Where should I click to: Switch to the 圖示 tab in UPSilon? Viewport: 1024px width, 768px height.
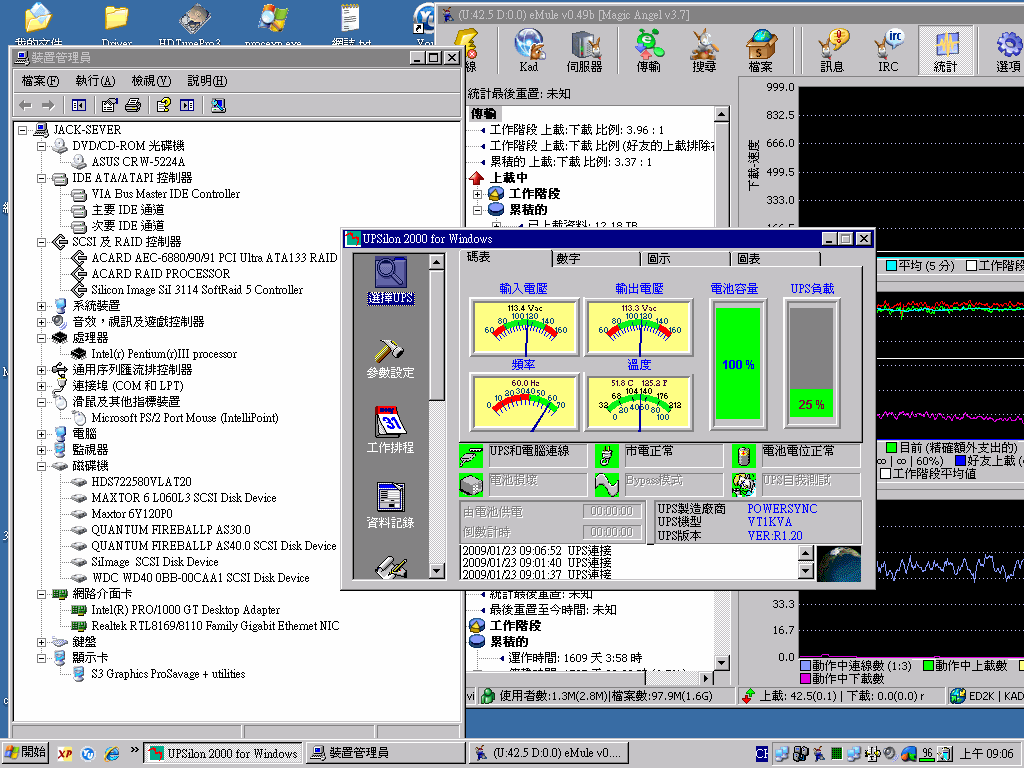tap(686, 259)
